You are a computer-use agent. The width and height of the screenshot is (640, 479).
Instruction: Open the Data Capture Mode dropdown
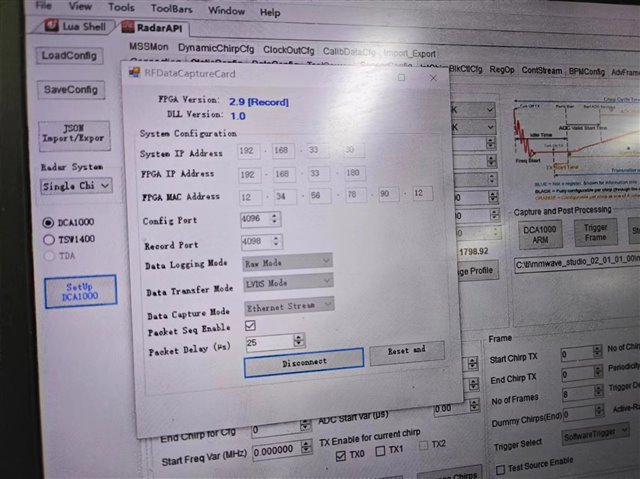point(289,306)
